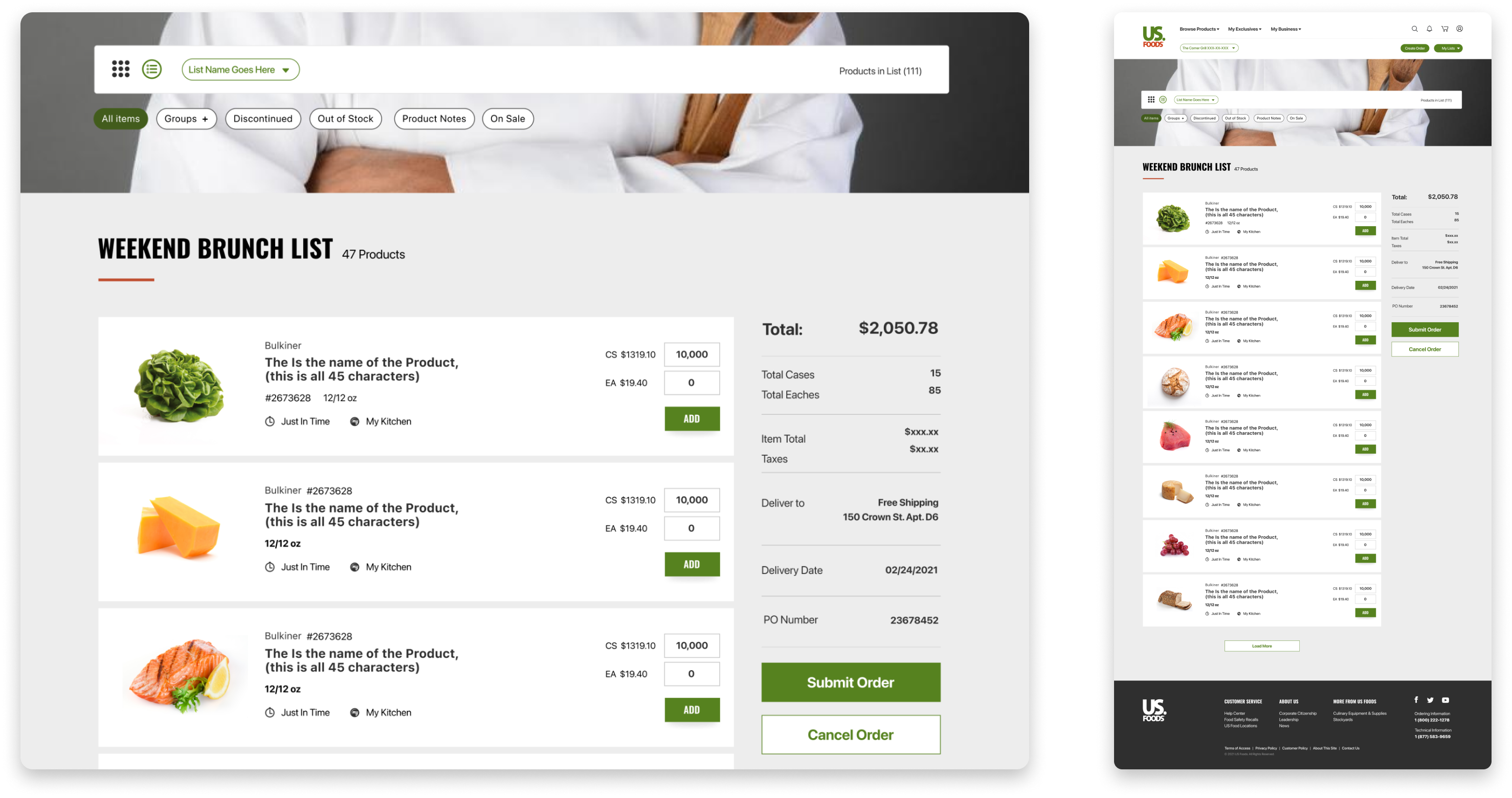Open the shopping cart icon
The width and height of the screenshot is (1512, 798).
click(x=1444, y=29)
